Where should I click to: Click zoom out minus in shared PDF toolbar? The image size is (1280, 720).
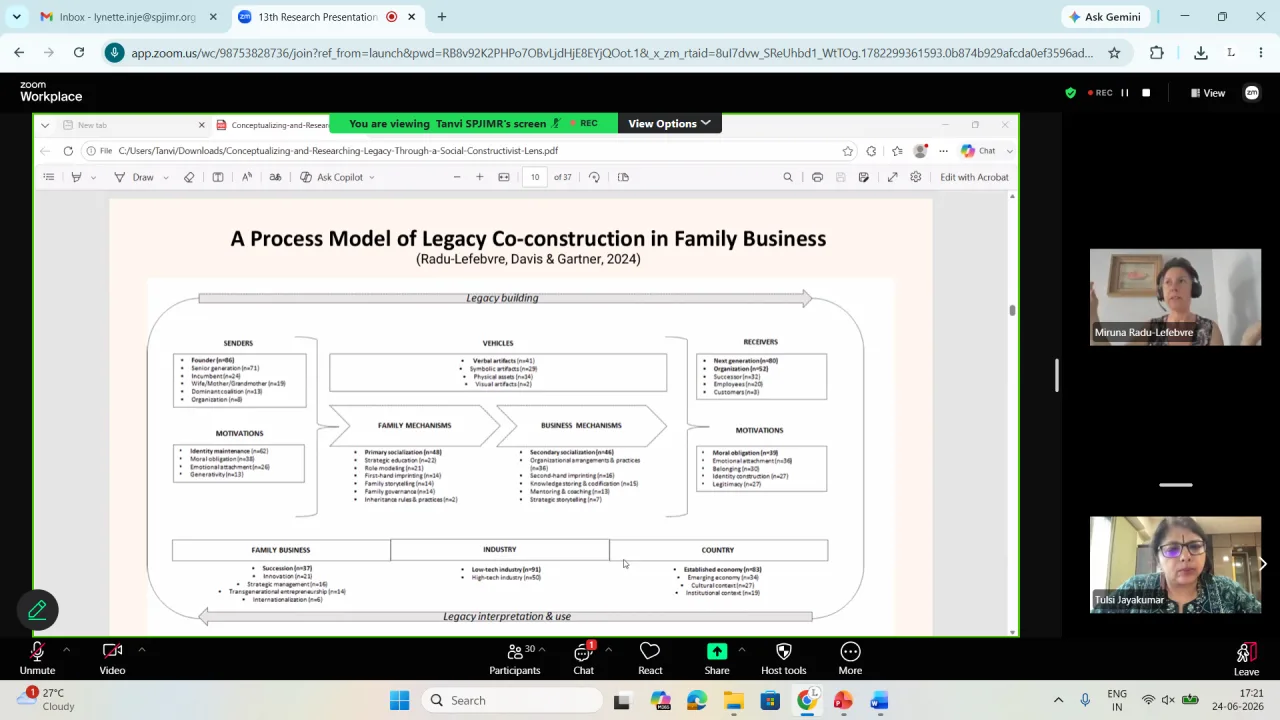pos(457,177)
